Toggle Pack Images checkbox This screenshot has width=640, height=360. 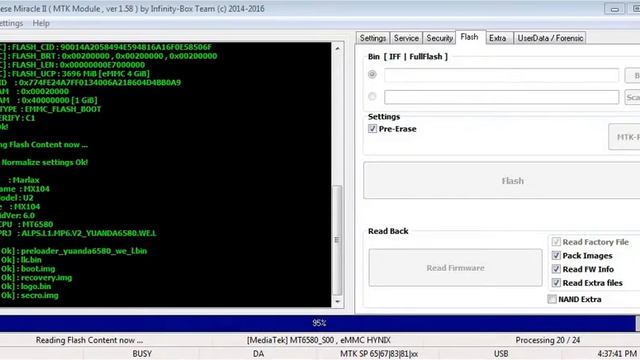(x=556, y=256)
